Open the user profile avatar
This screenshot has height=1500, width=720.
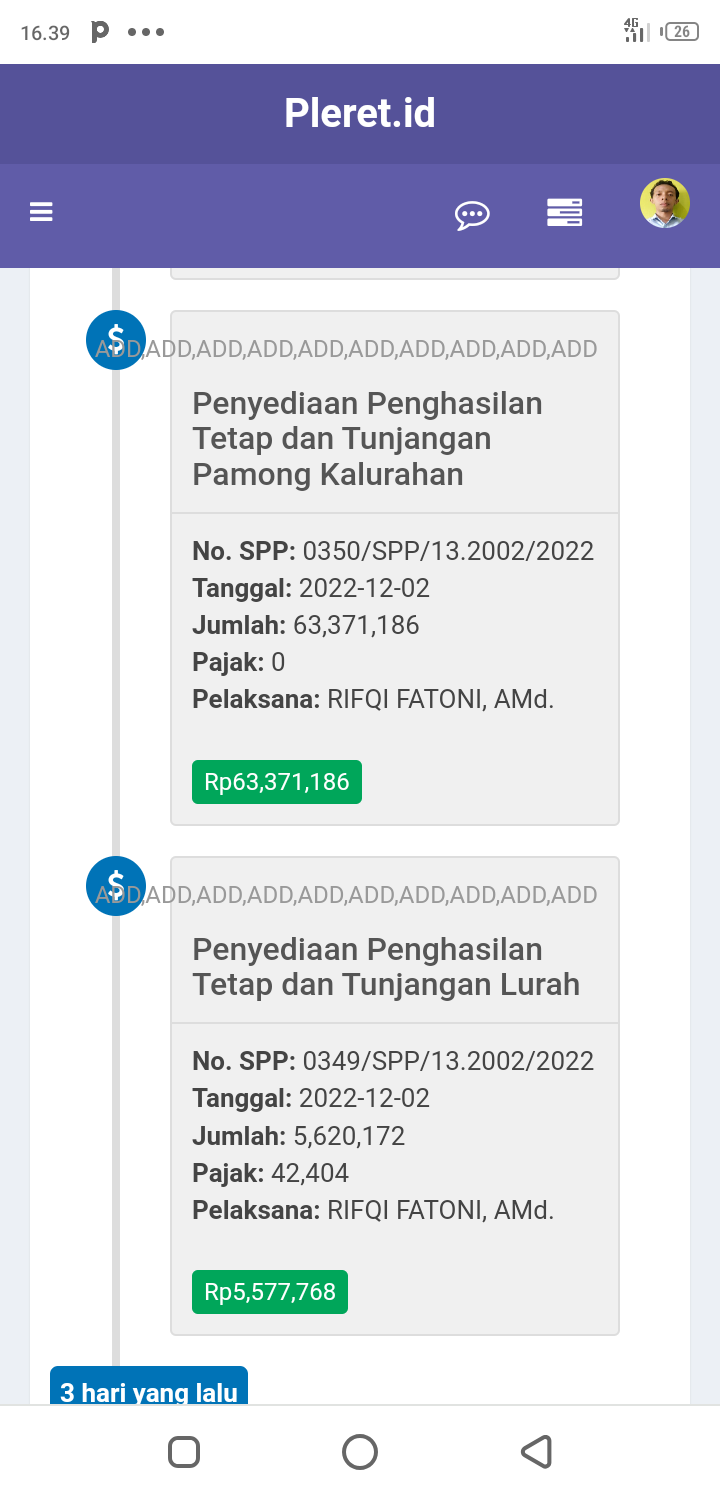(665, 204)
